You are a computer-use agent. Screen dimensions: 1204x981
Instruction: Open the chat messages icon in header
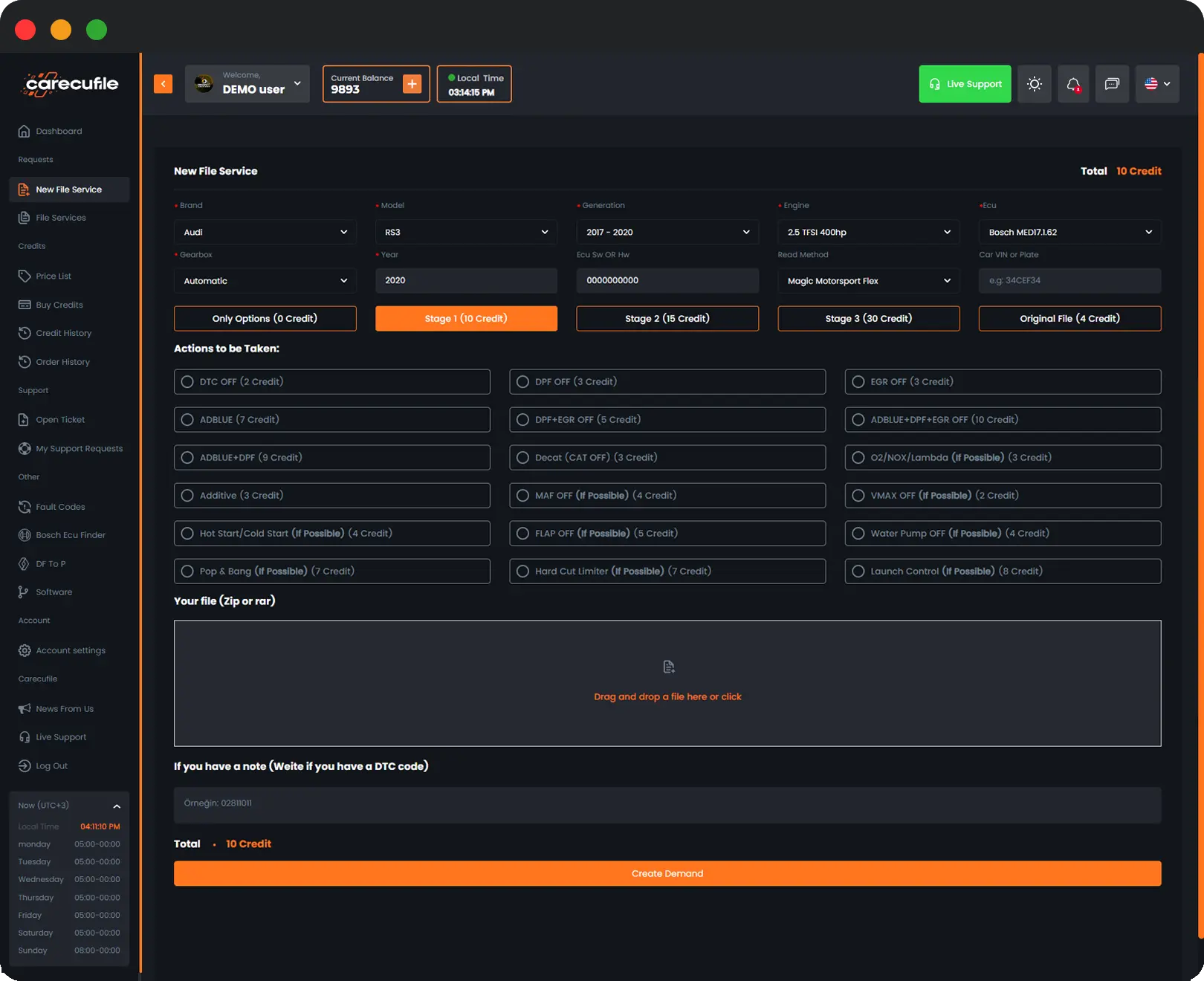[1112, 84]
